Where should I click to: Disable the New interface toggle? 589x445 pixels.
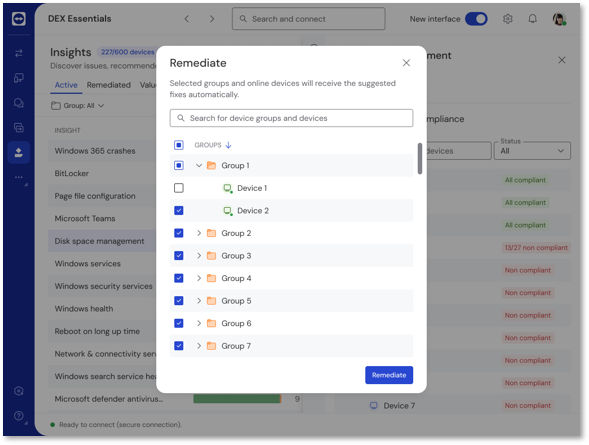click(x=476, y=19)
